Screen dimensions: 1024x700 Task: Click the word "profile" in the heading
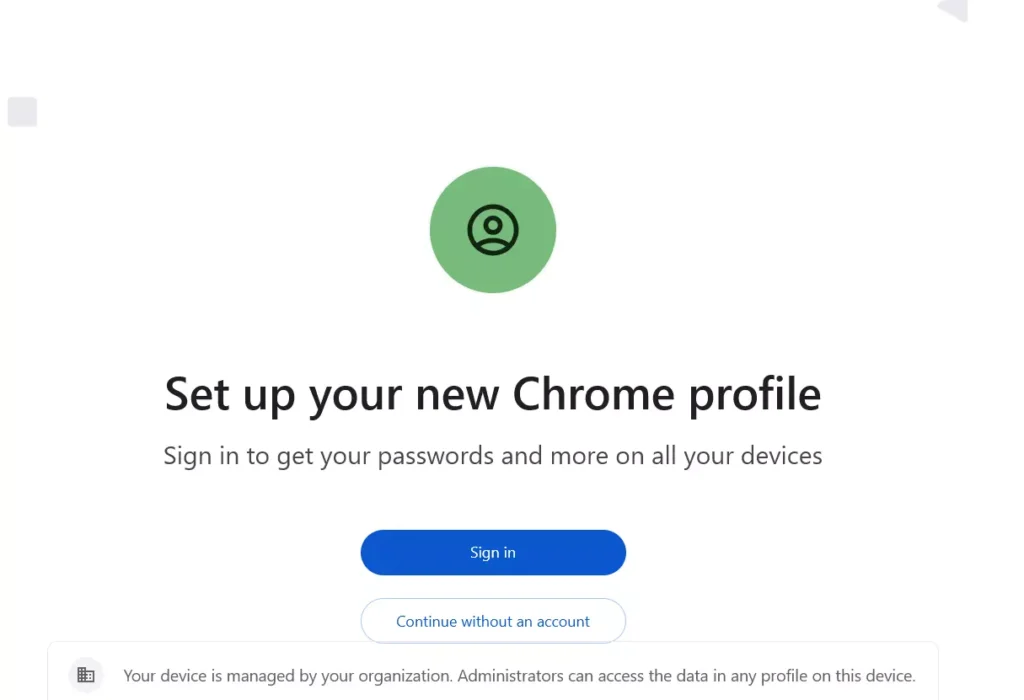[754, 393]
